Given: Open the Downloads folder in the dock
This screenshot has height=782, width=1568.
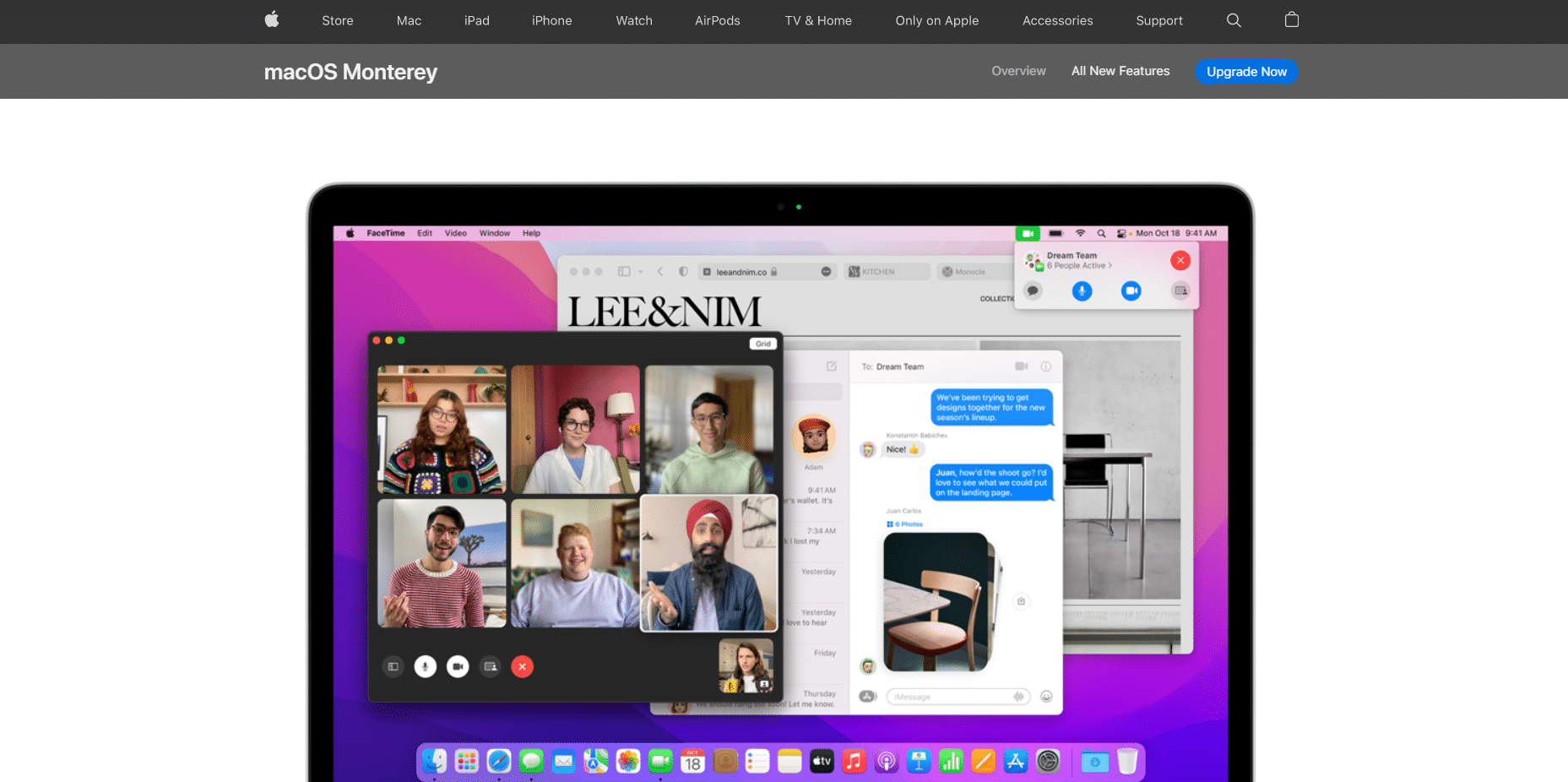Looking at the screenshot, I should point(1095,762).
